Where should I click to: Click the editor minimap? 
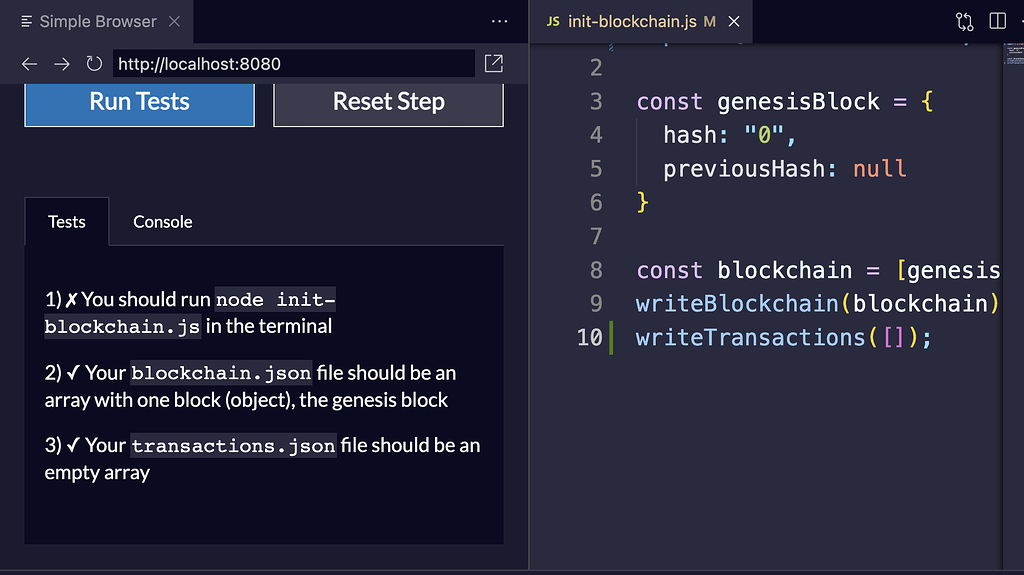[x=1013, y=60]
